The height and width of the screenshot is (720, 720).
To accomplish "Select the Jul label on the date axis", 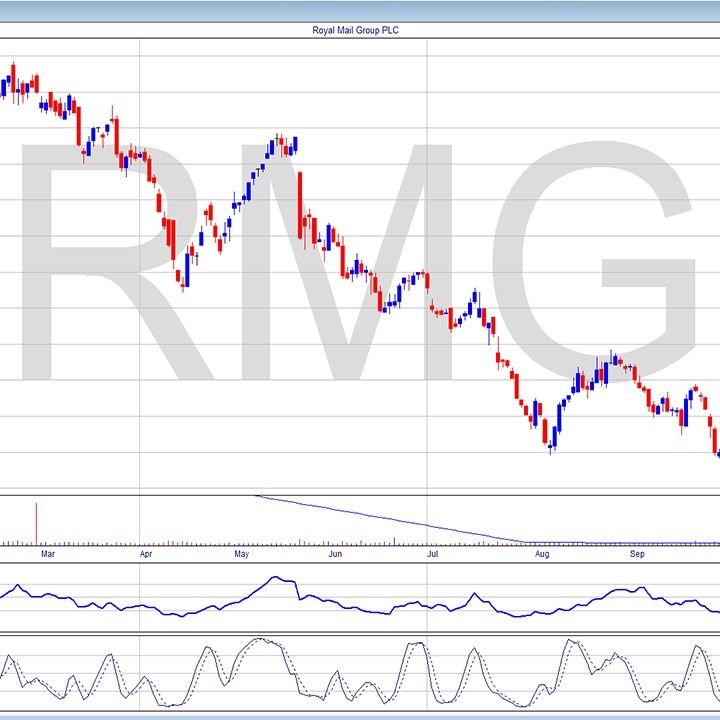I will pos(432,552).
